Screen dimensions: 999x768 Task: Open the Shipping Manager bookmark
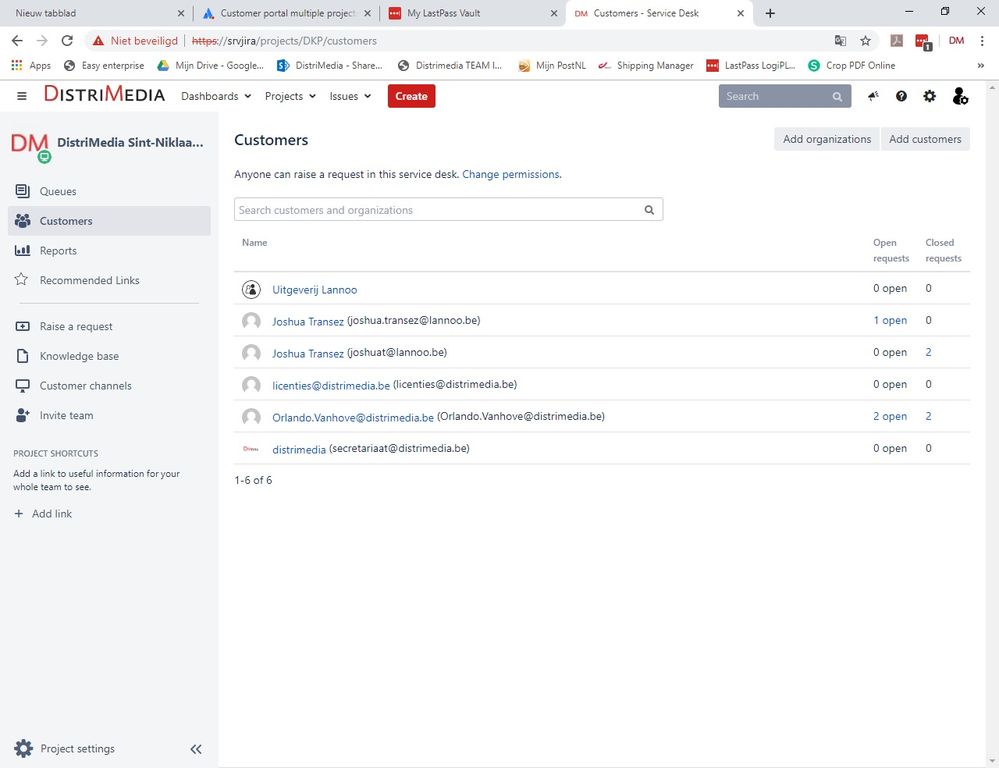[645, 65]
